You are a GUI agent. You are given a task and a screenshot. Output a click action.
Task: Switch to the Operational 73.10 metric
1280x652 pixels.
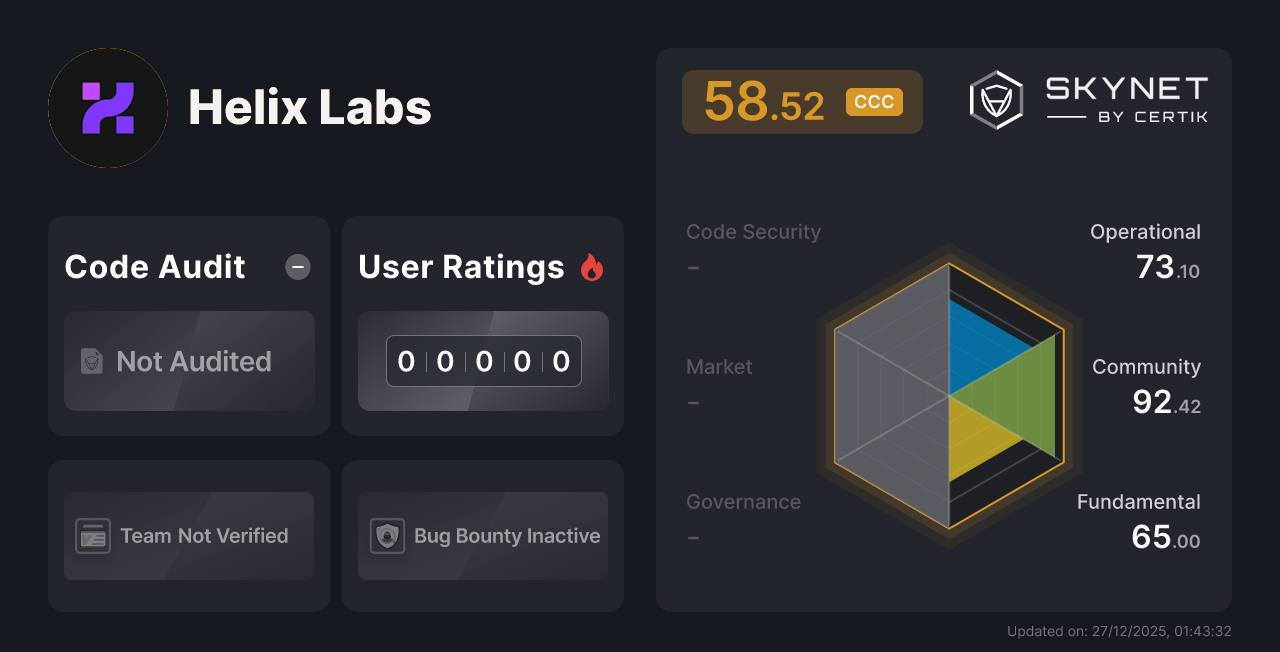1146,248
